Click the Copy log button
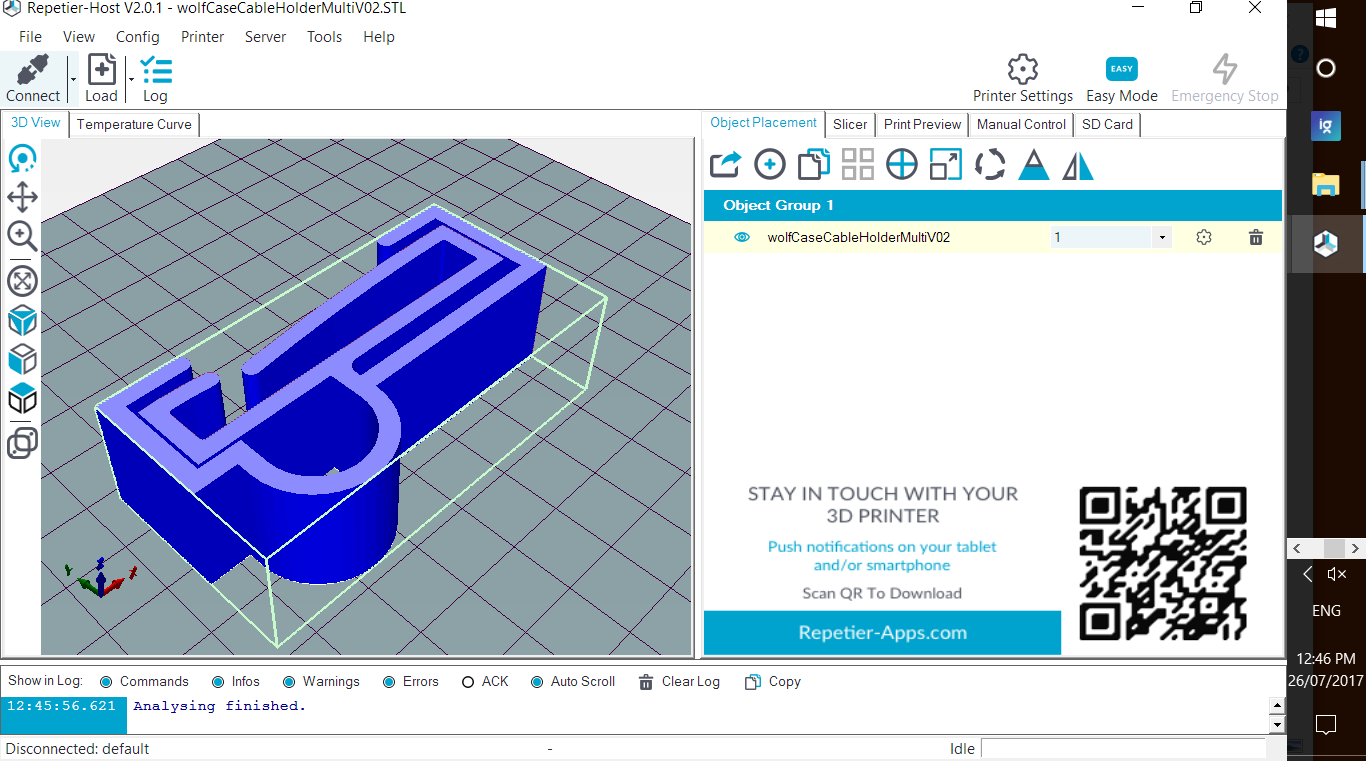 pyautogui.click(x=773, y=681)
